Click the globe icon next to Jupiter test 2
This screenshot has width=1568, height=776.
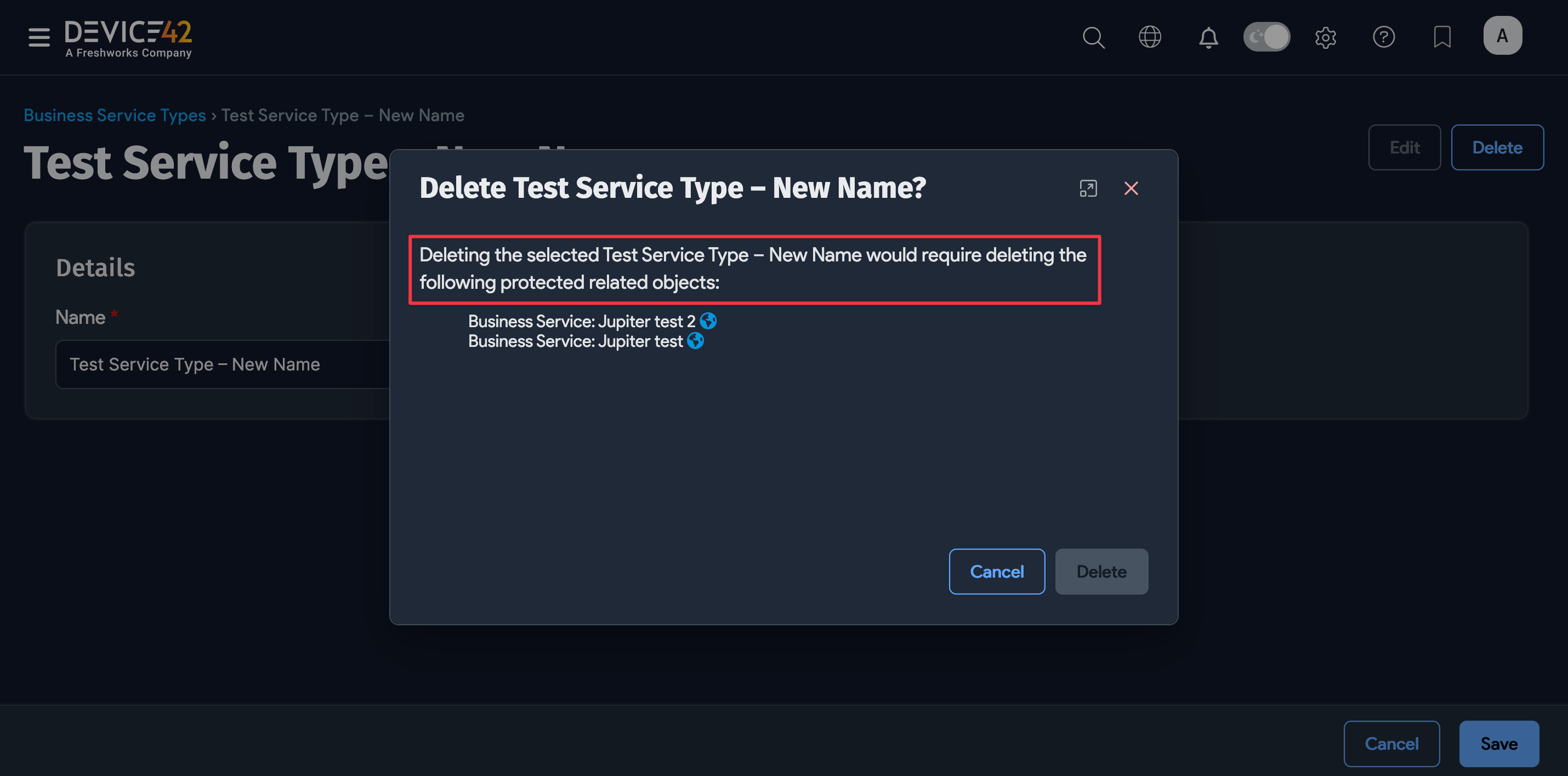(x=708, y=321)
